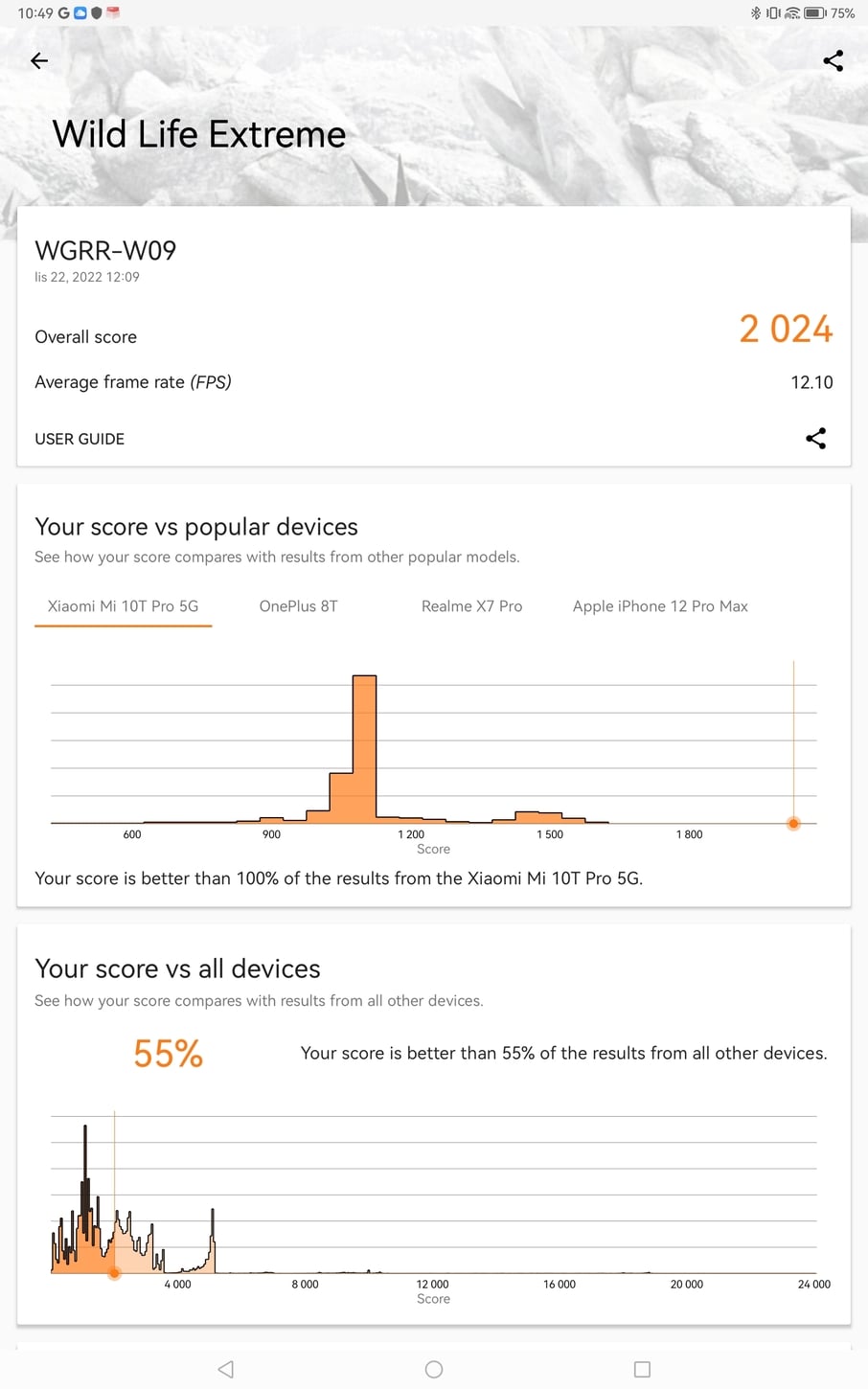The height and width of the screenshot is (1389, 868).
Task: Select the Xiaomi Mi 10T Pro 5G tab
Action: [x=123, y=606]
